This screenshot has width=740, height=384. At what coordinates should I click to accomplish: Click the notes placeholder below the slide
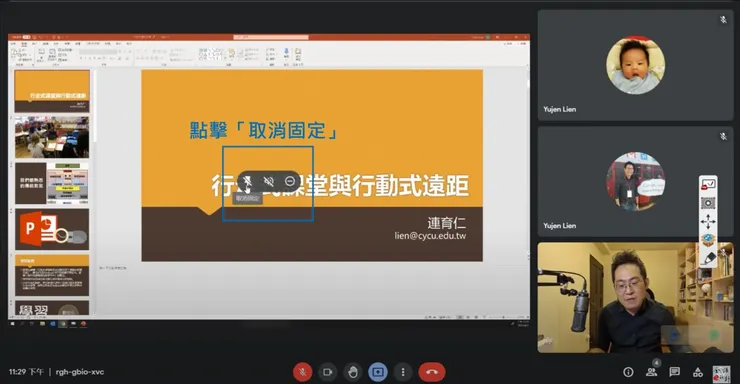(x=113, y=268)
